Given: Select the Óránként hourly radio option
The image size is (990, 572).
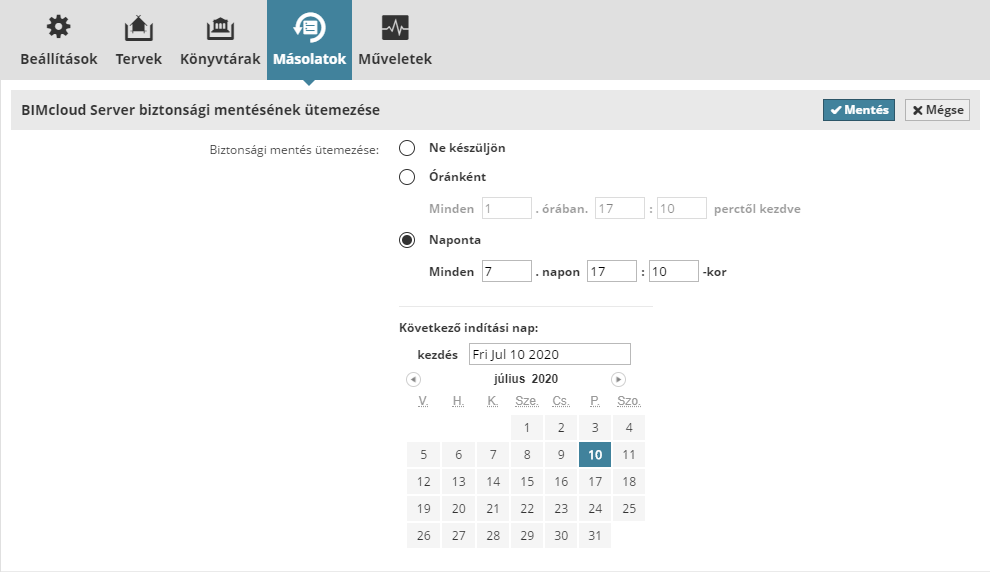Looking at the screenshot, I should pos(407,177).
